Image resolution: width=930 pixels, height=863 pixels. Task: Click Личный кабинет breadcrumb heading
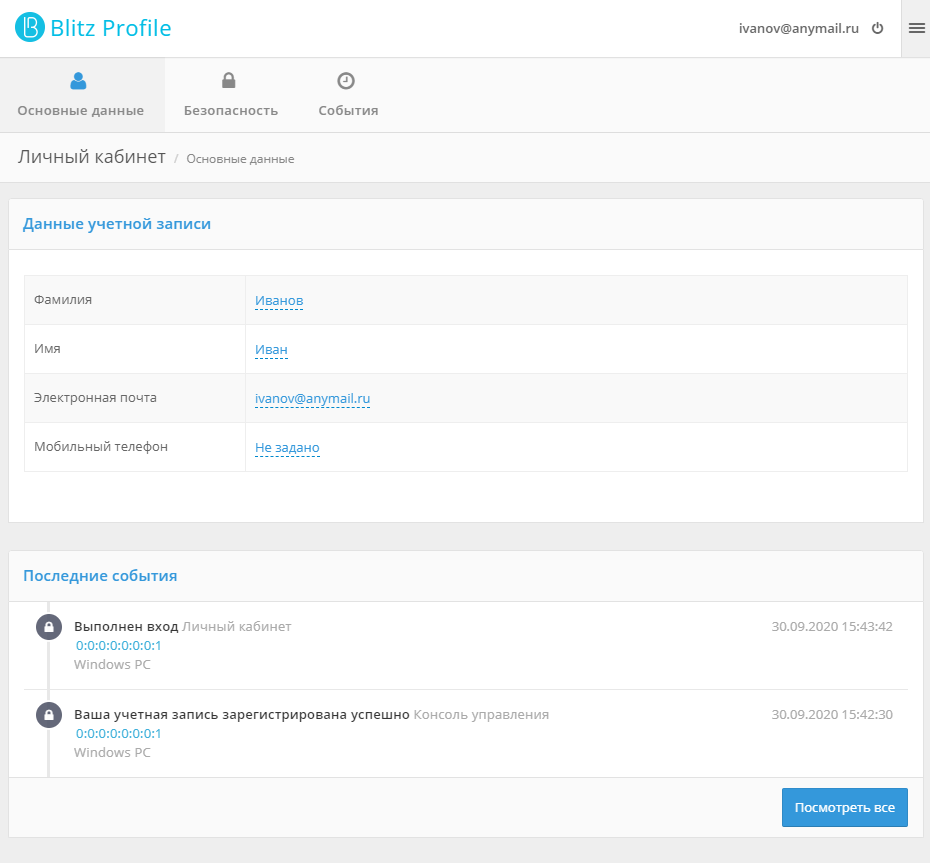(91, 157)
